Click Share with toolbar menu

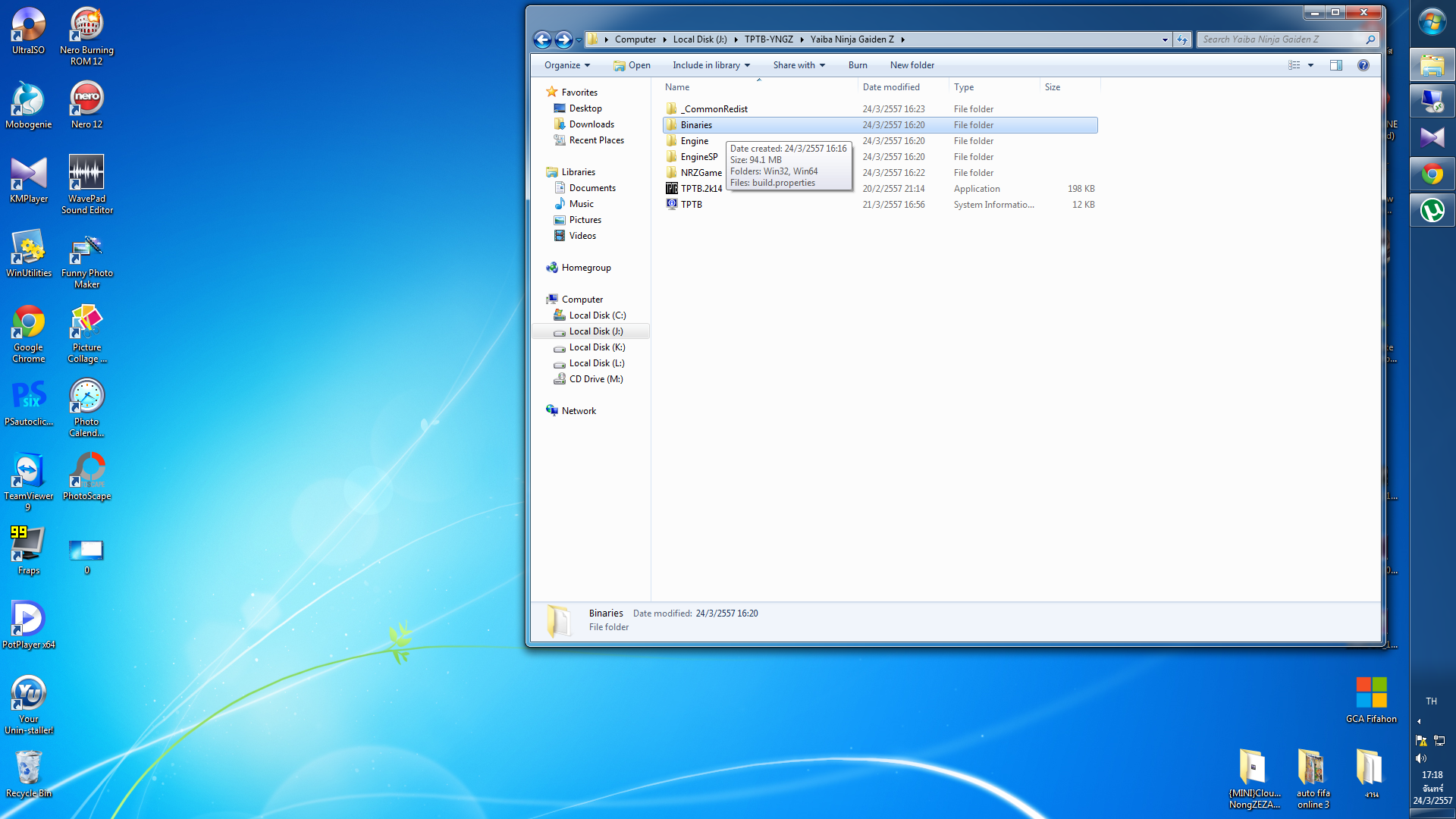799,65
